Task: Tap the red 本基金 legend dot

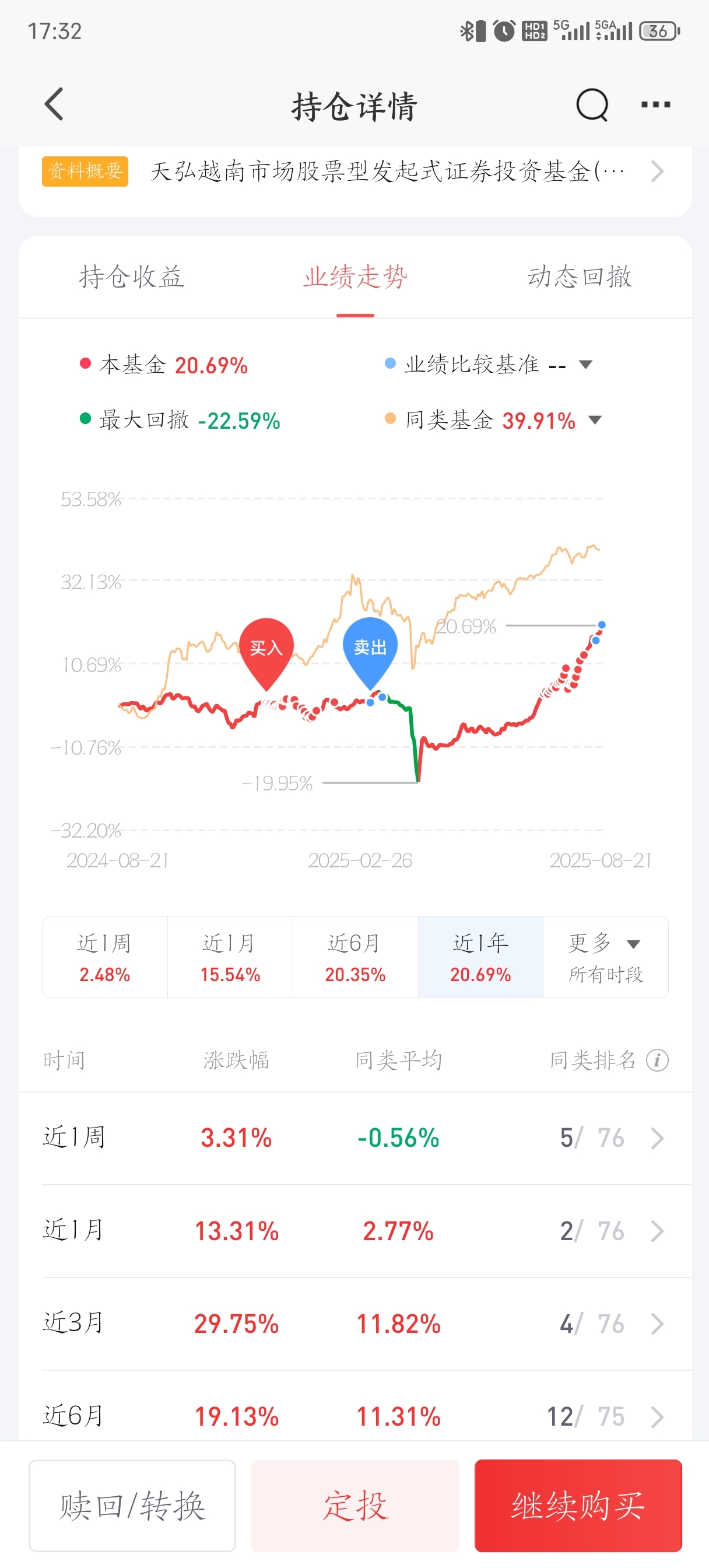Action: pyautogui.click(x=85, y=364)
